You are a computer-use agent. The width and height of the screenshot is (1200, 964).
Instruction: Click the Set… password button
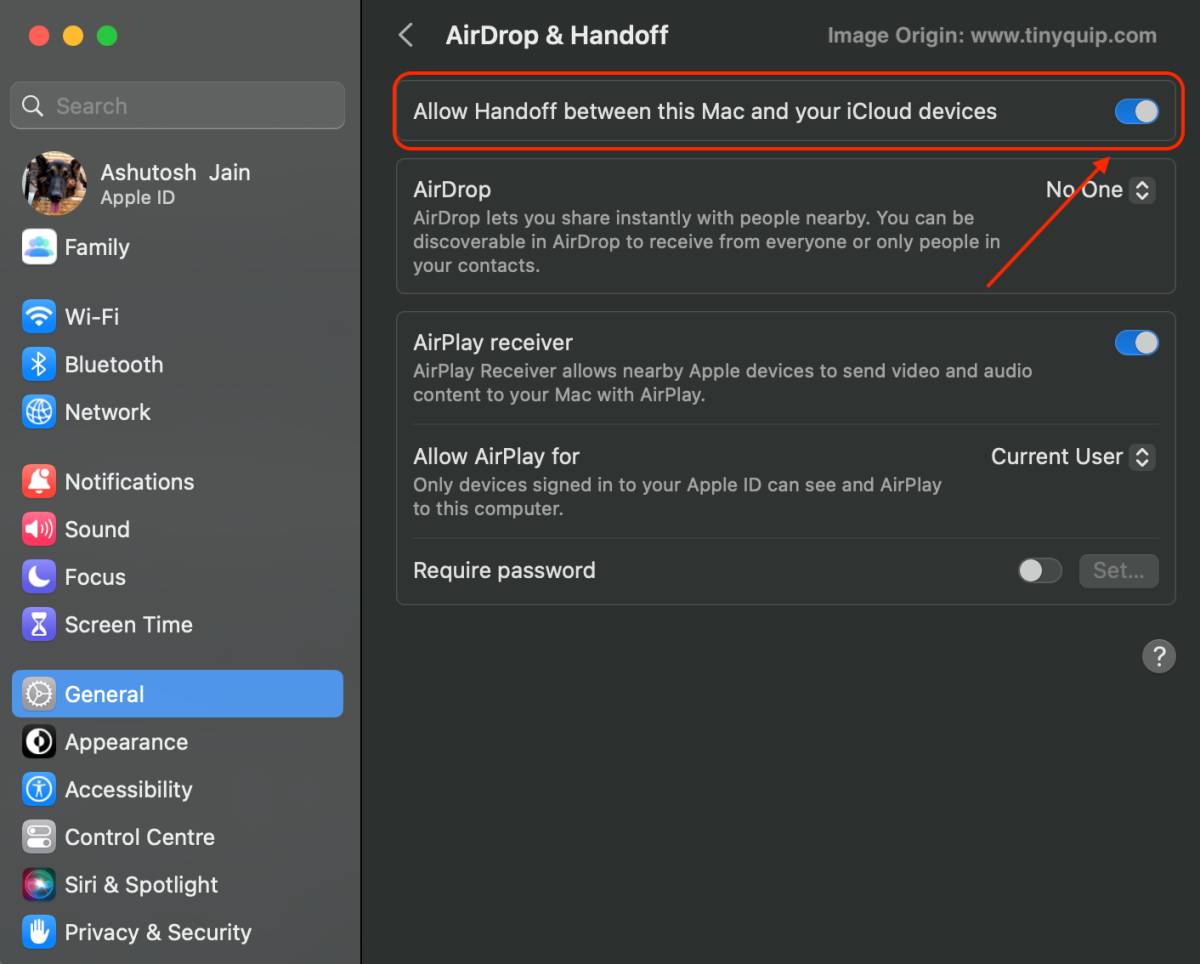[x=1118, y=571]
